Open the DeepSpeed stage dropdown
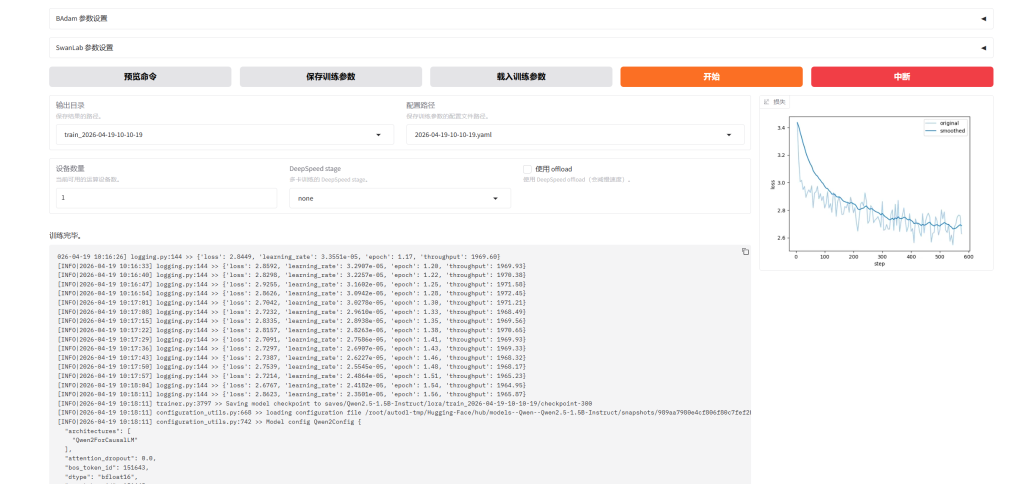 click(x=400, y=198)
